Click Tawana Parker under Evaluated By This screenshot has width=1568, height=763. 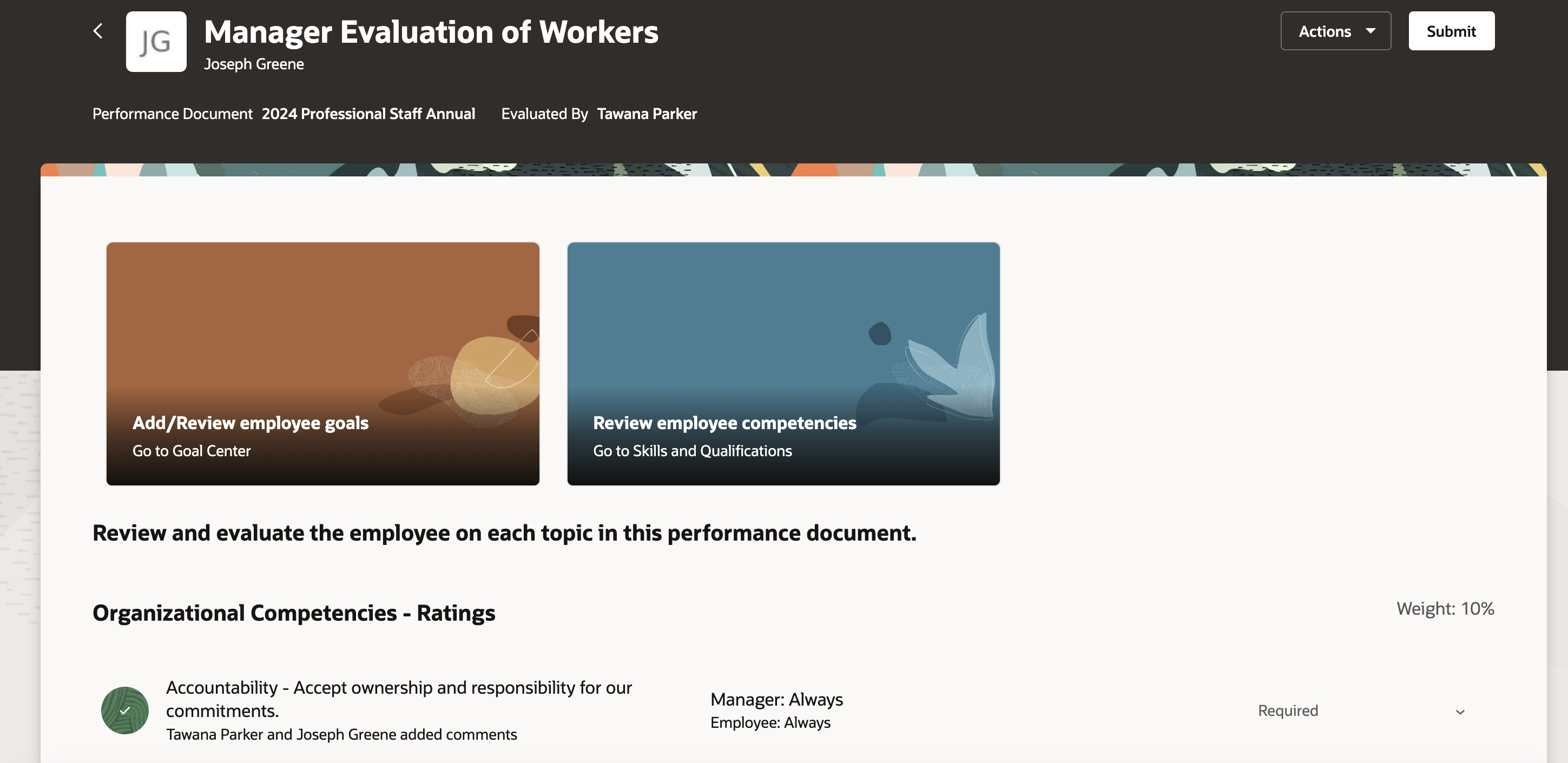(648, 113)
